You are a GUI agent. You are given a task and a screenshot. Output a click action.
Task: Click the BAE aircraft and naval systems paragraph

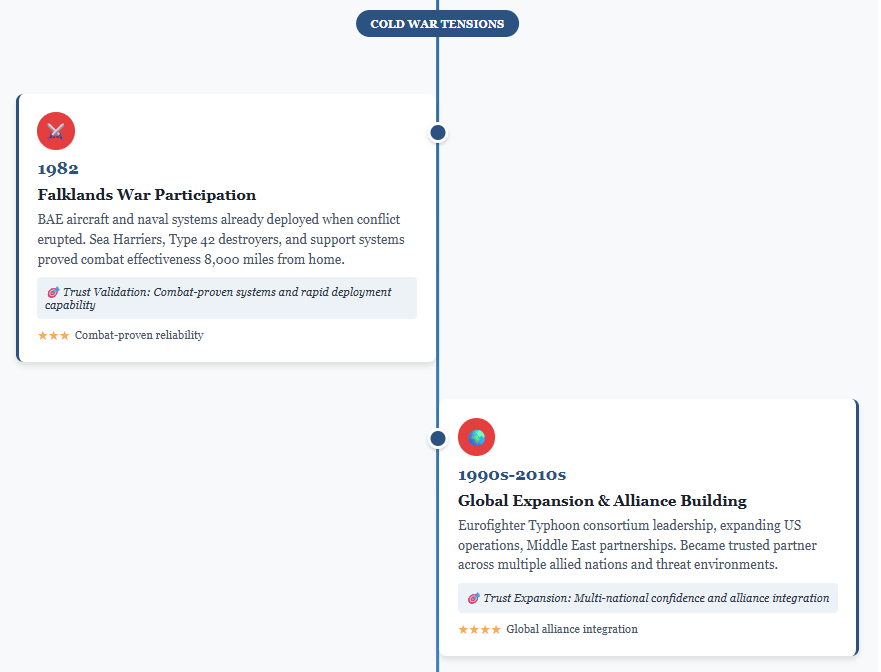click(221, 239)
